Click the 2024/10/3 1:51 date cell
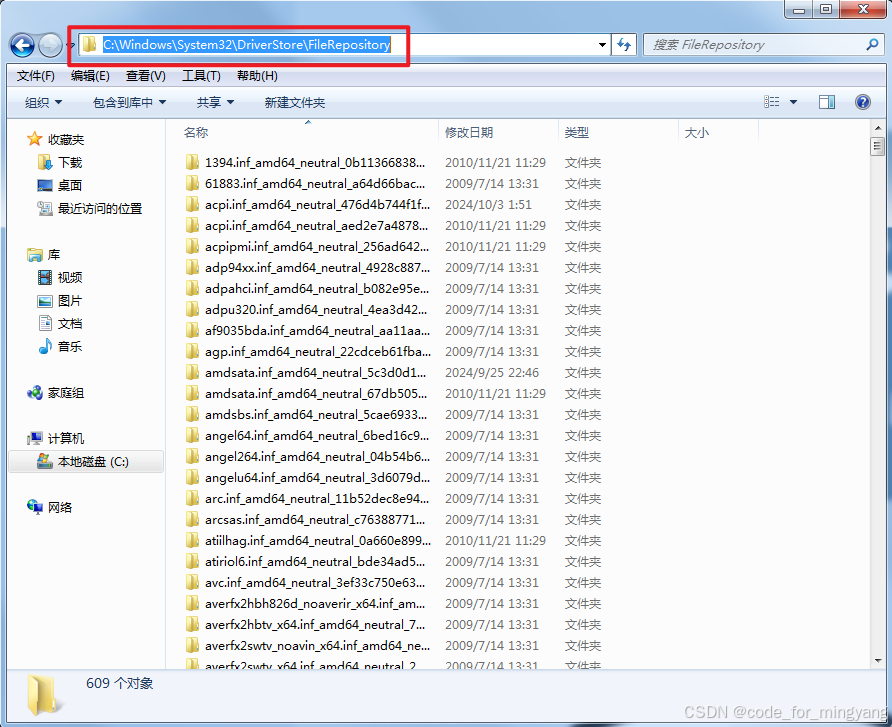 point(488,205)
